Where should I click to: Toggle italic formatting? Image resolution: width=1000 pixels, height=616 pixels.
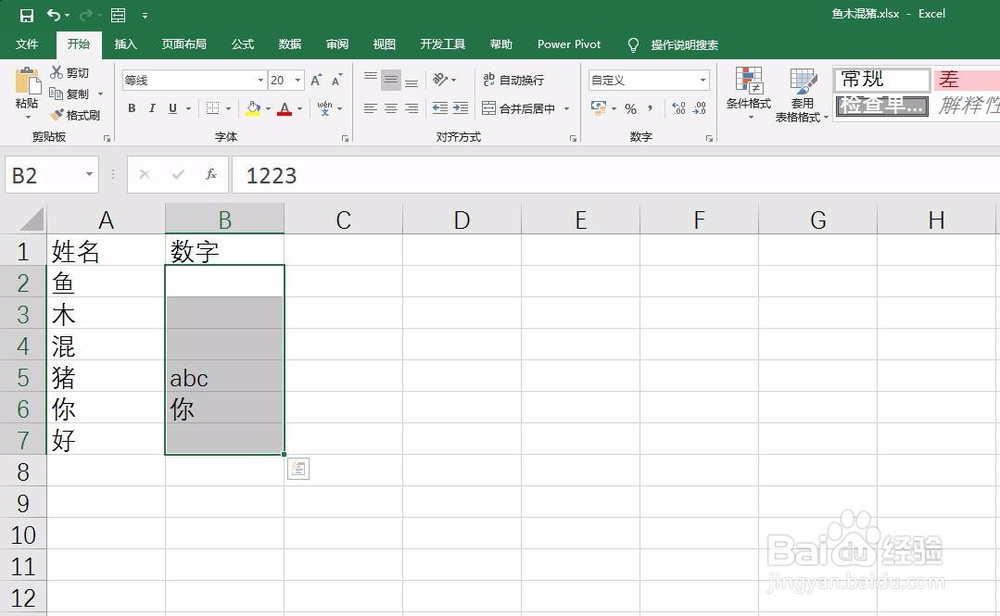[x=152, y=107]
